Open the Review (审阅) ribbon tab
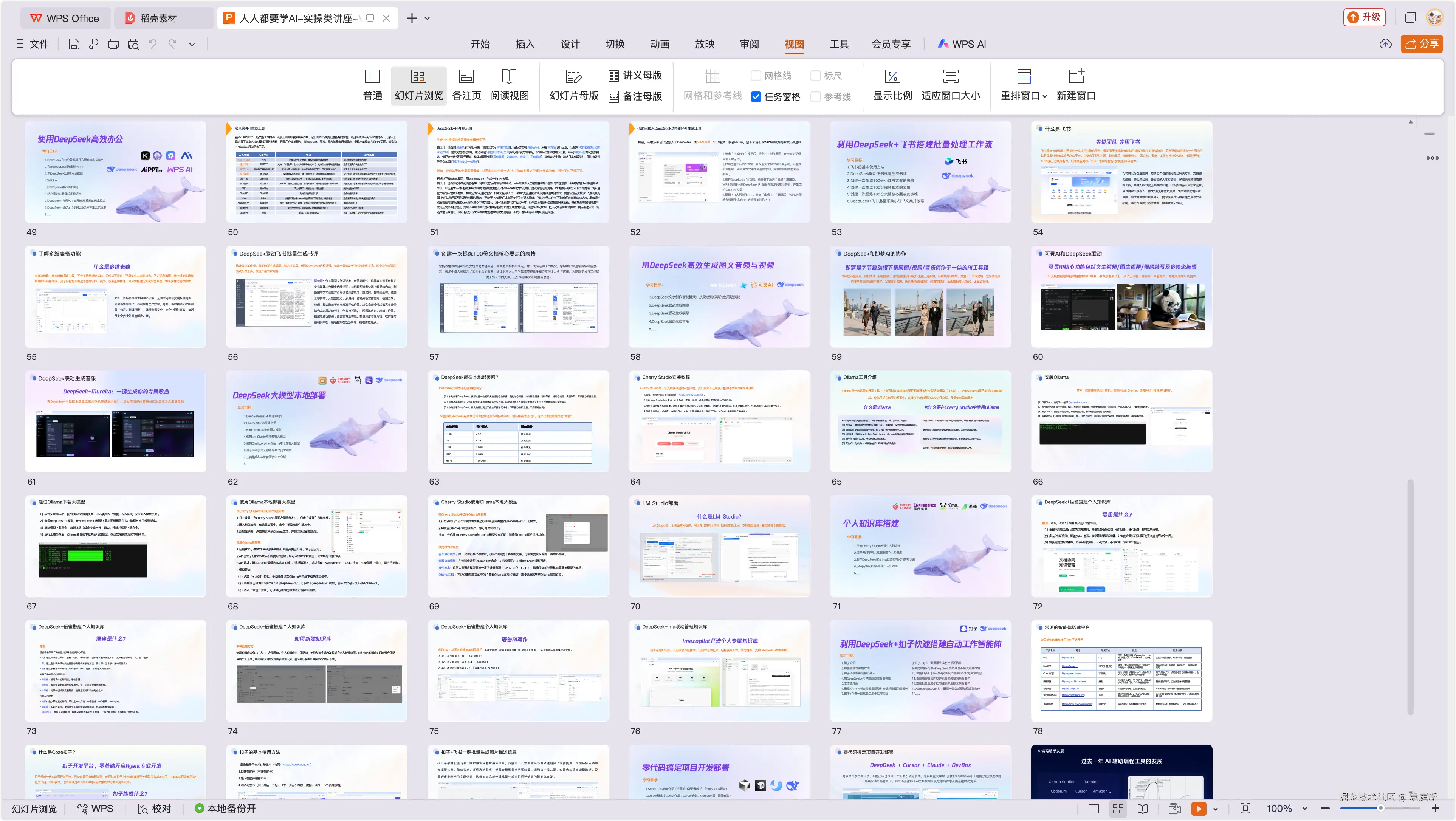This screenshot has width=1456, height=821. click(x=749, y=44)
